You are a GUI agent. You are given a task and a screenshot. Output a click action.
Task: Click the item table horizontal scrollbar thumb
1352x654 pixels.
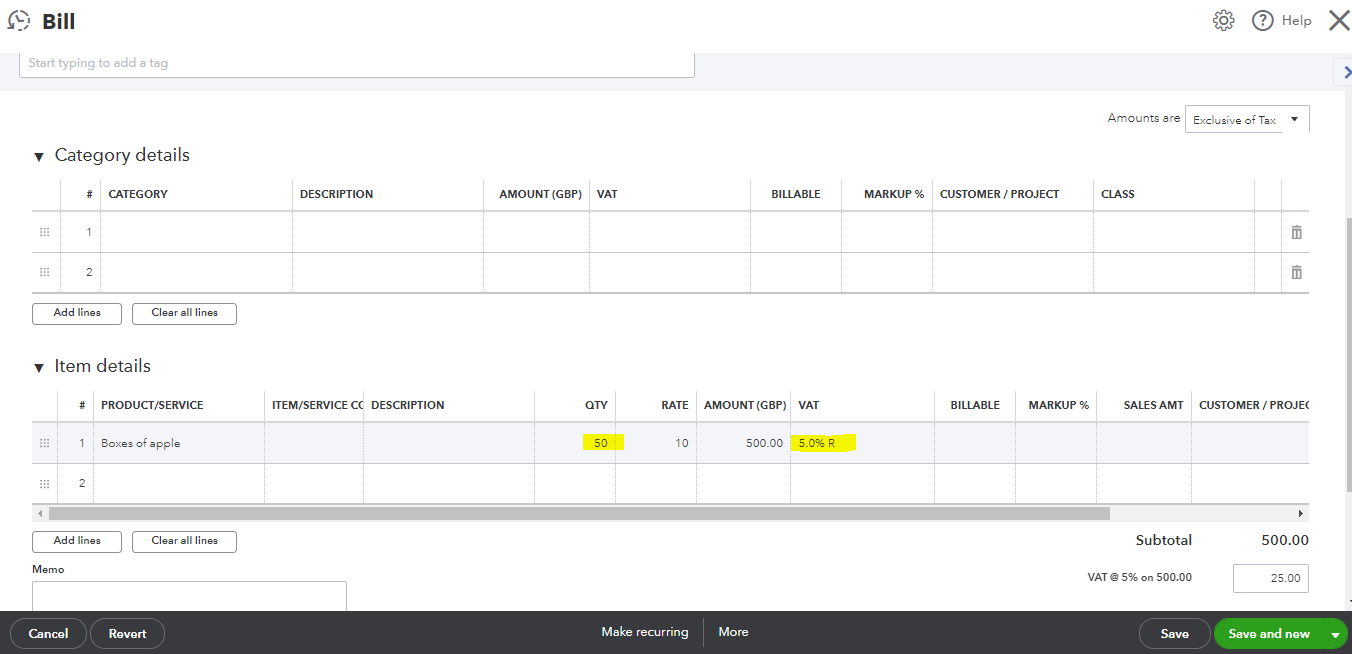pyautogui.click(x=579, y=513)
